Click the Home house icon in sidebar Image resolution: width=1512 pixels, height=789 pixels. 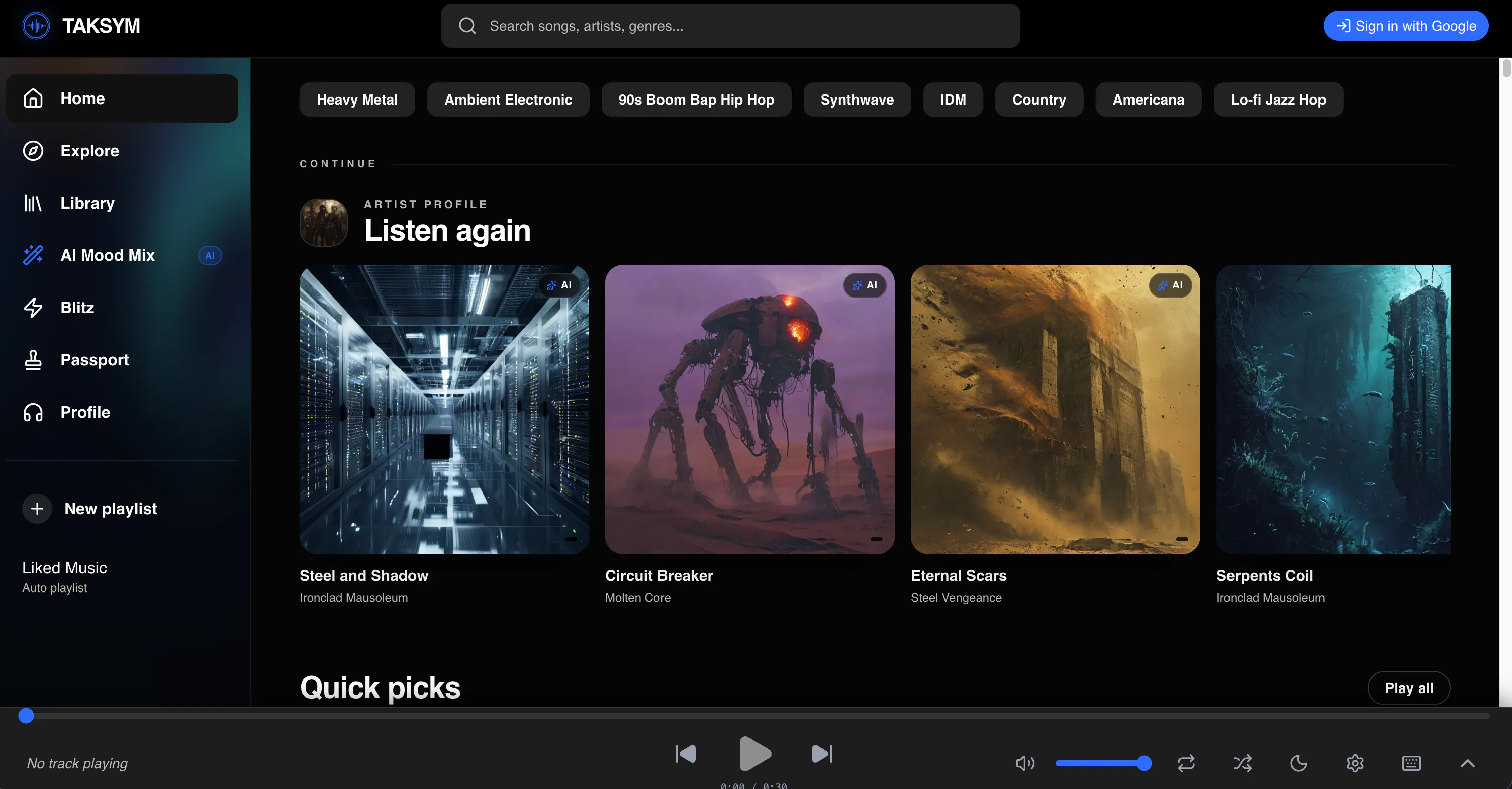pos(33,98)
